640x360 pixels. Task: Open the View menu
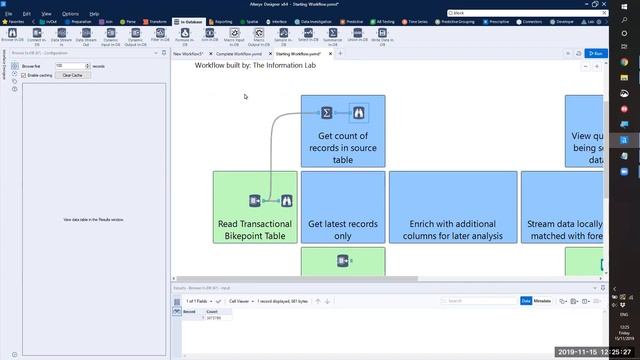click(x=46, y=13)
